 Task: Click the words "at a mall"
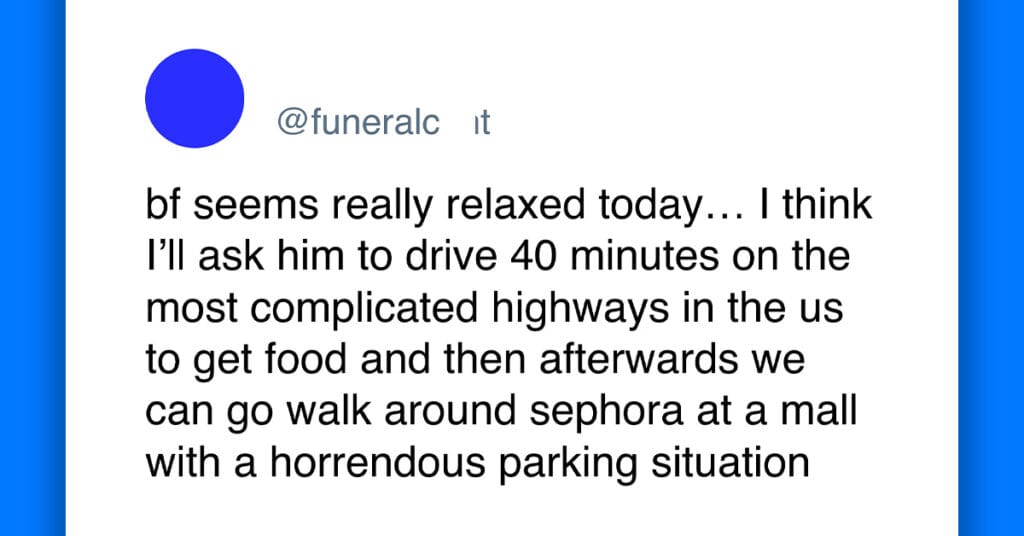[776, 412]
